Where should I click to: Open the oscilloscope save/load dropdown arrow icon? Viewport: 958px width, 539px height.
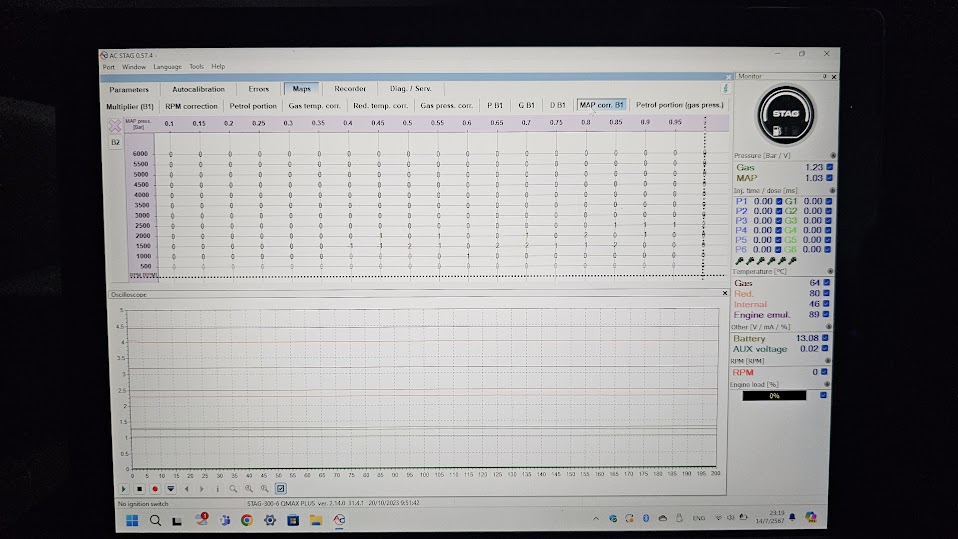pyautogui.click(x=170, y=489)
